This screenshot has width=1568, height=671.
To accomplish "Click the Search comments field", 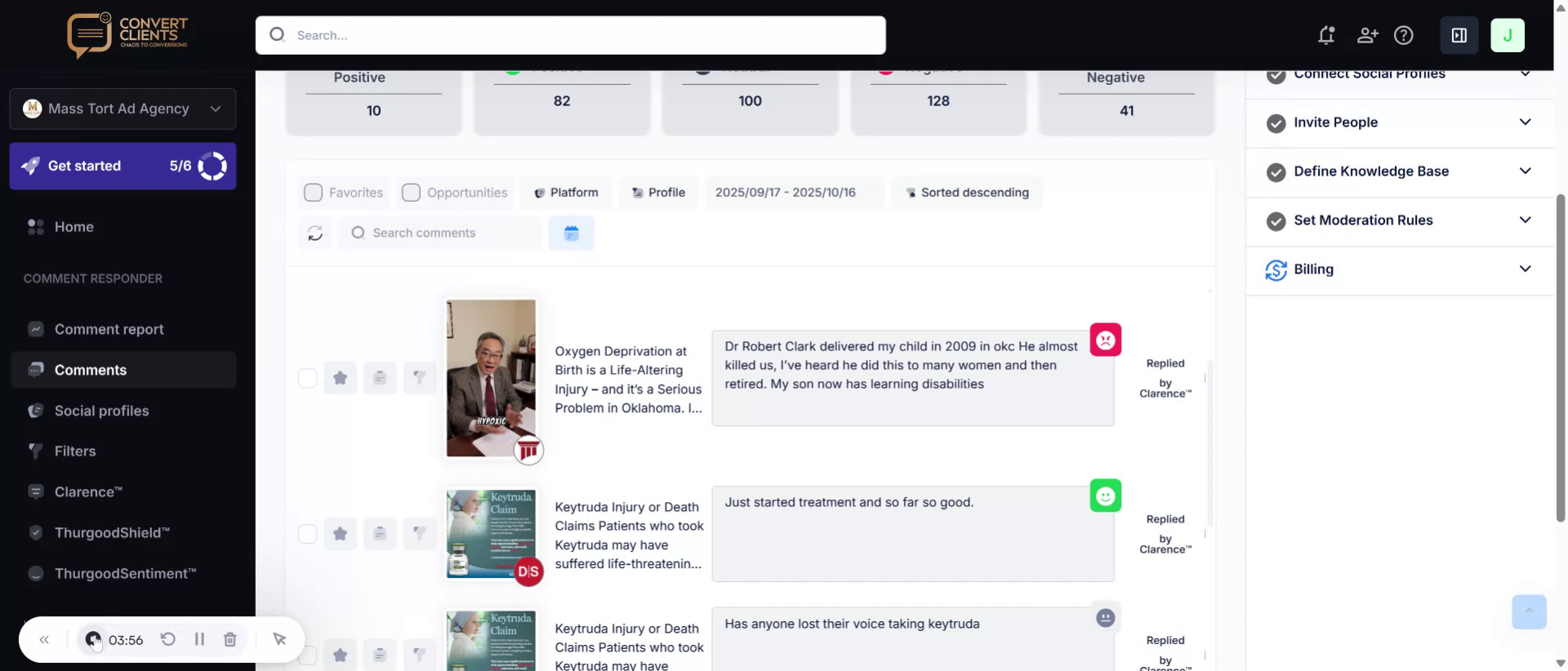I will 440,233.
